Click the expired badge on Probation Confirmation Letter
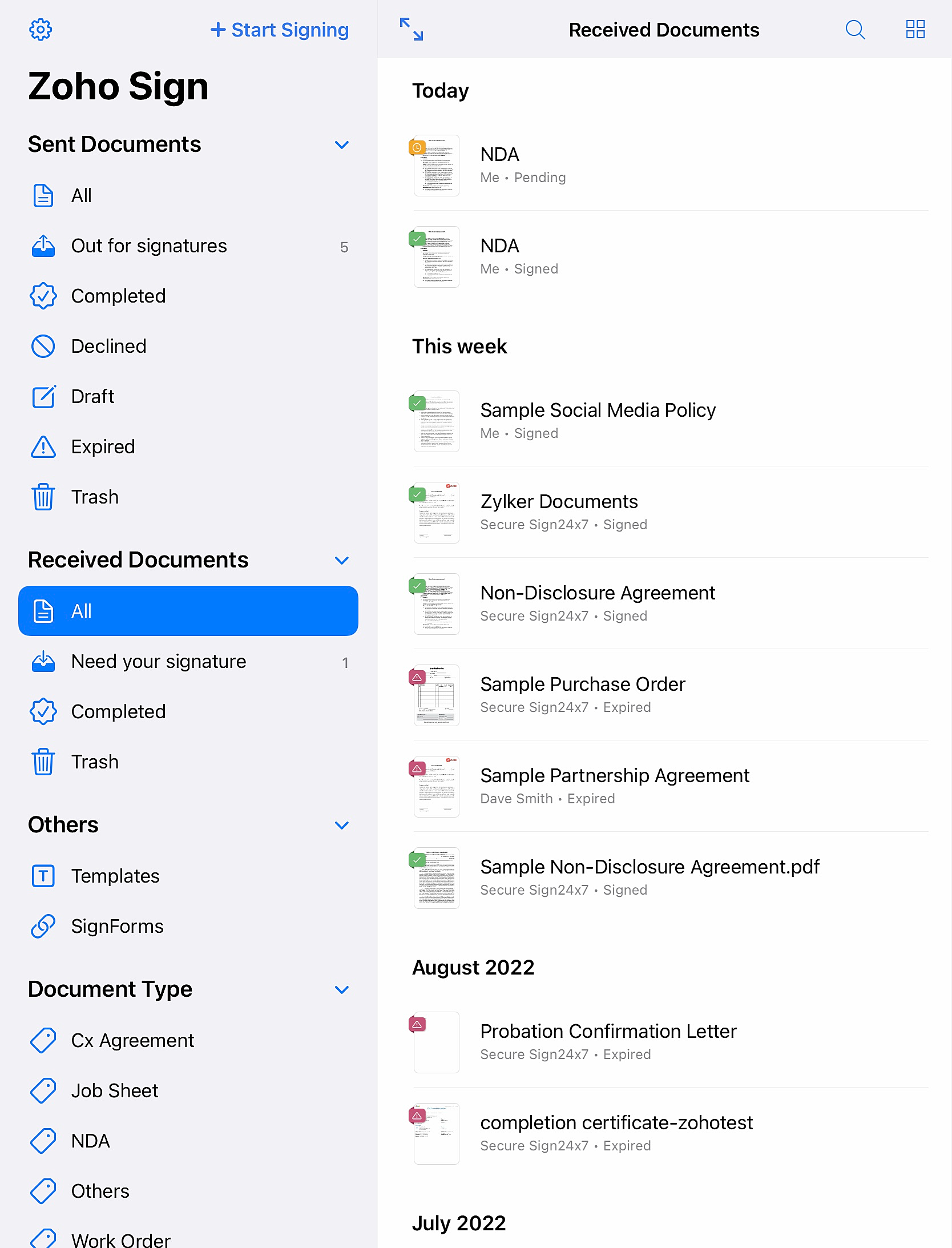Screen dimensions: 952x1248 point(417,1025)
